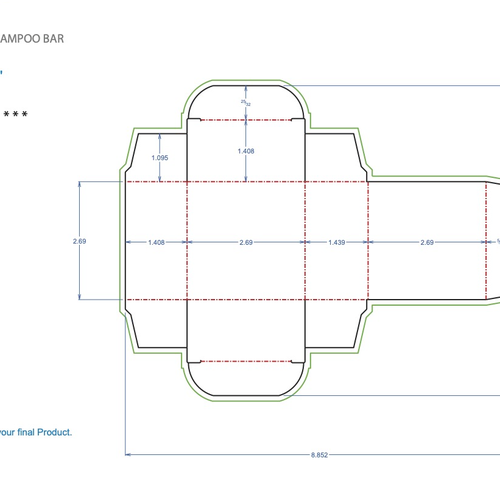Click the 1.095 dimension label

click(x=160, y=158)
